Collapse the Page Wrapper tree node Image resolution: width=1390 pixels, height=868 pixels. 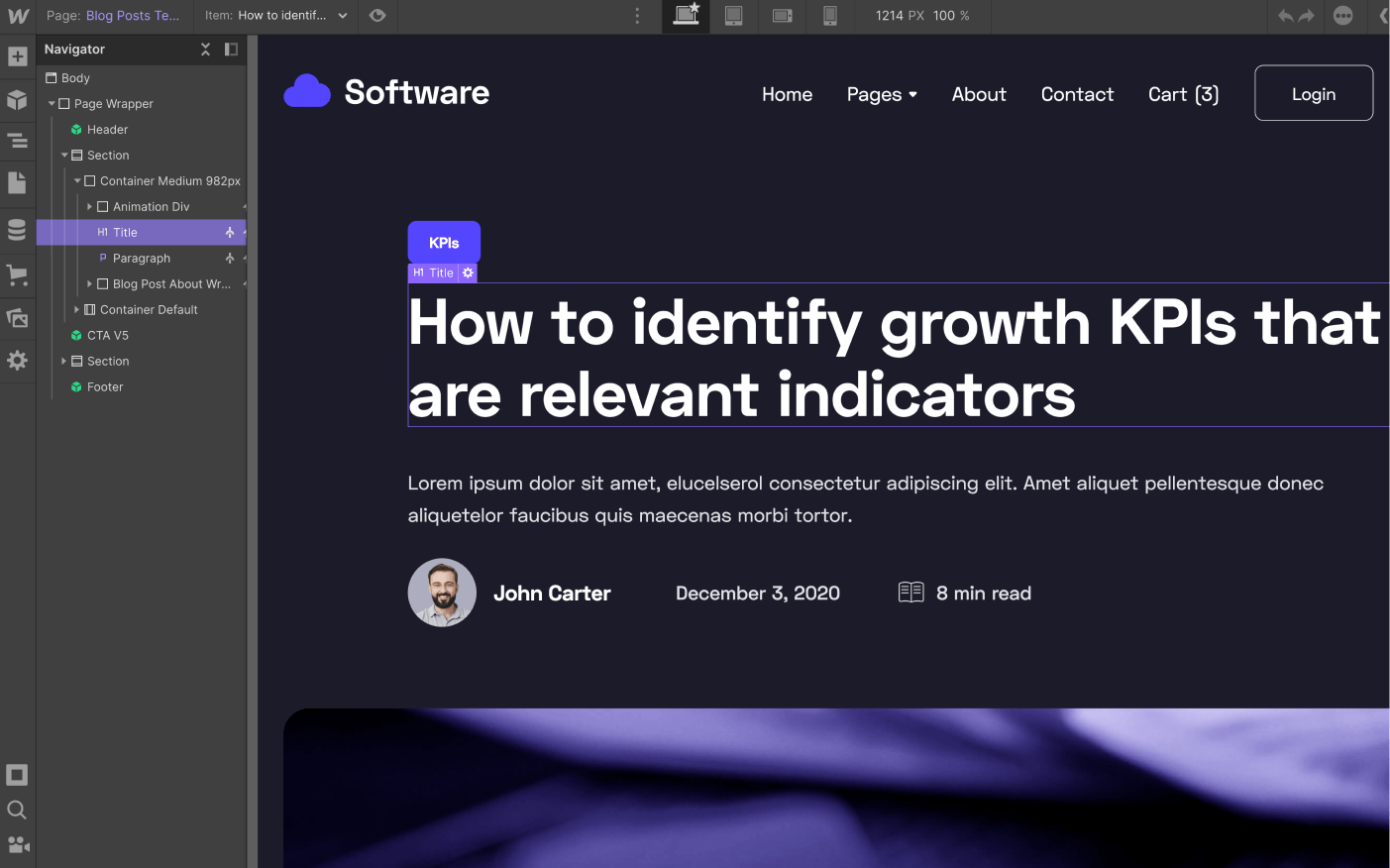[x=52, y=104]
